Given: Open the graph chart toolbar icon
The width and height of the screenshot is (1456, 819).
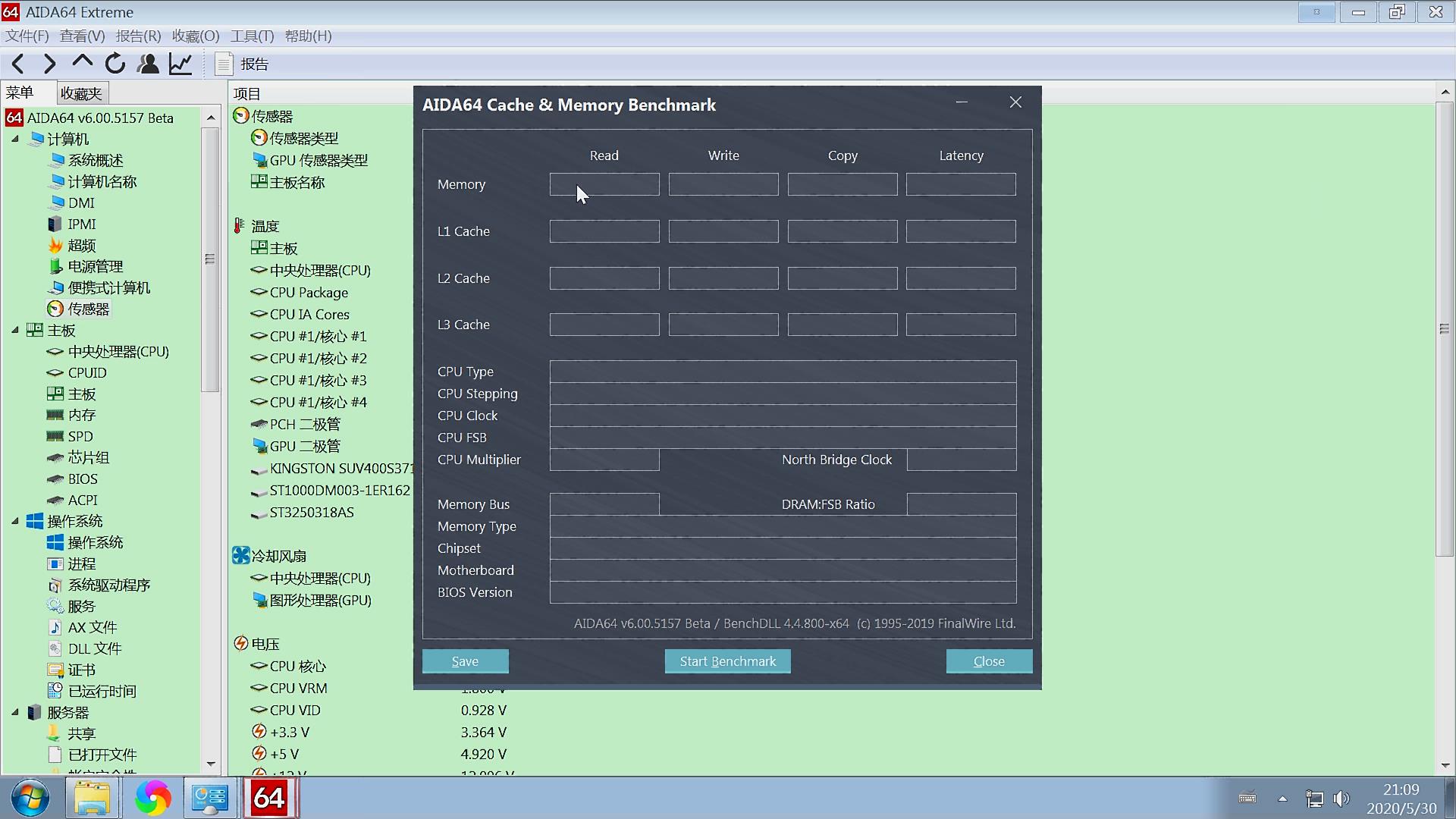Looking at the screenshot, I should [180, 64].
